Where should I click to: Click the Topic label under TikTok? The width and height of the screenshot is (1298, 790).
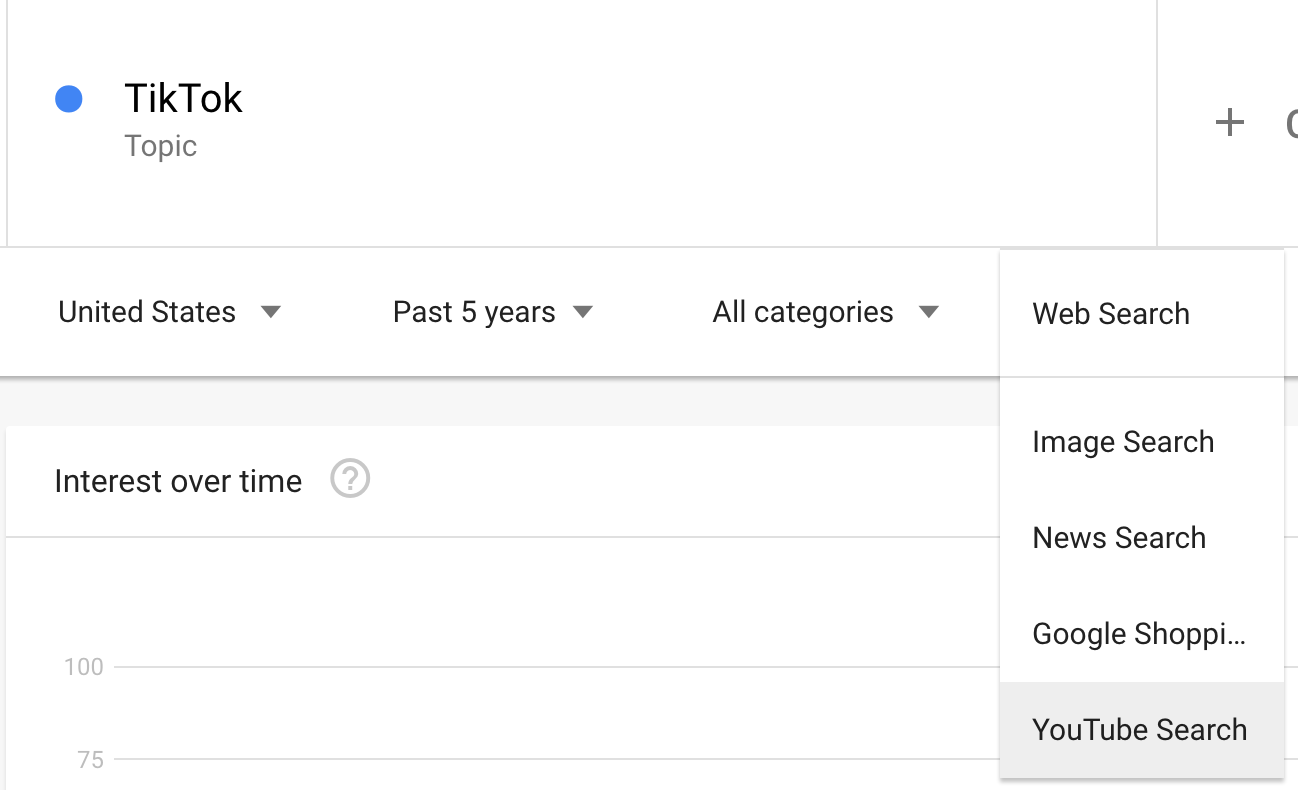pos(160,146)
